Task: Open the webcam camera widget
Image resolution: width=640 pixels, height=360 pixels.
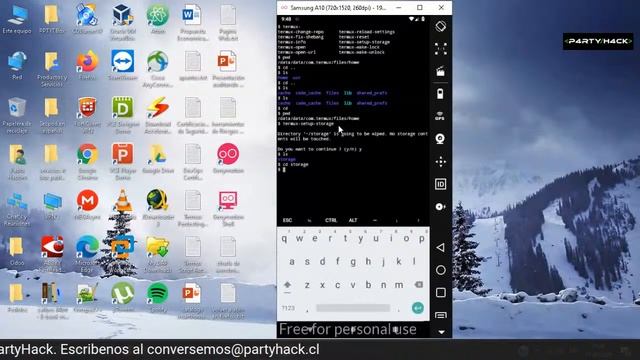Action: [440, 139]
